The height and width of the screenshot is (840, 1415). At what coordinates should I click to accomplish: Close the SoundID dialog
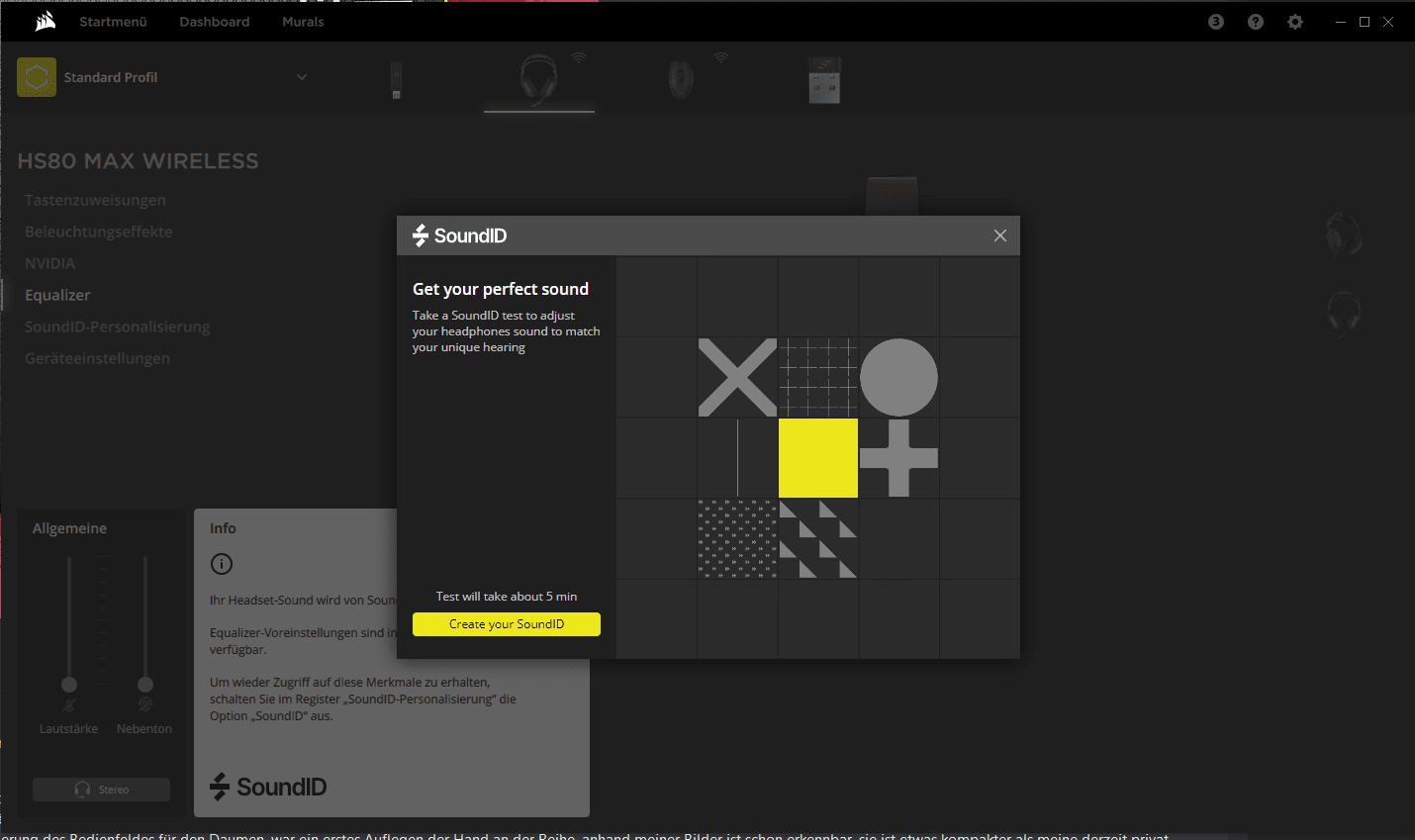[1000, 235]
